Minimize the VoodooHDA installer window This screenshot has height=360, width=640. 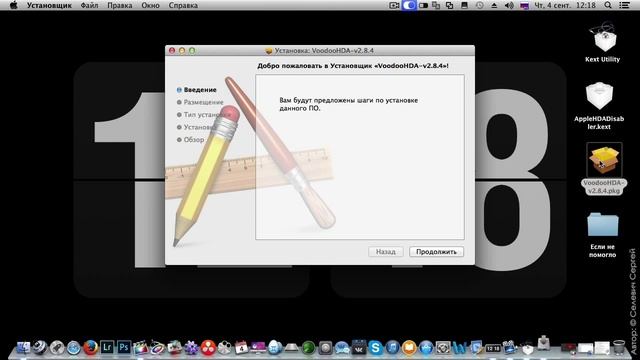click(182, 51)
